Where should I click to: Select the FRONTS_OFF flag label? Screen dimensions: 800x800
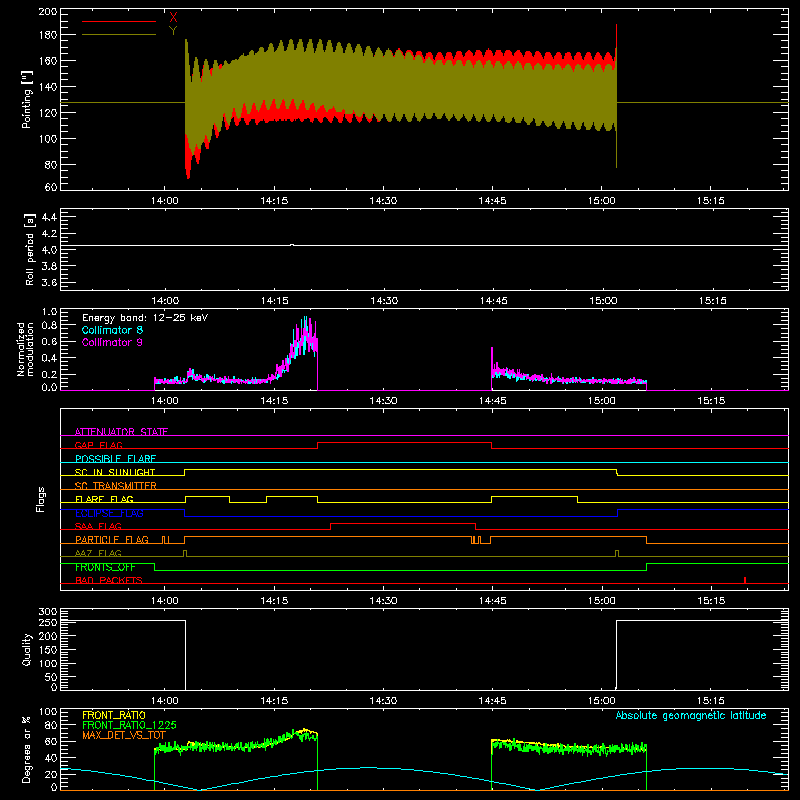(105, 567)
